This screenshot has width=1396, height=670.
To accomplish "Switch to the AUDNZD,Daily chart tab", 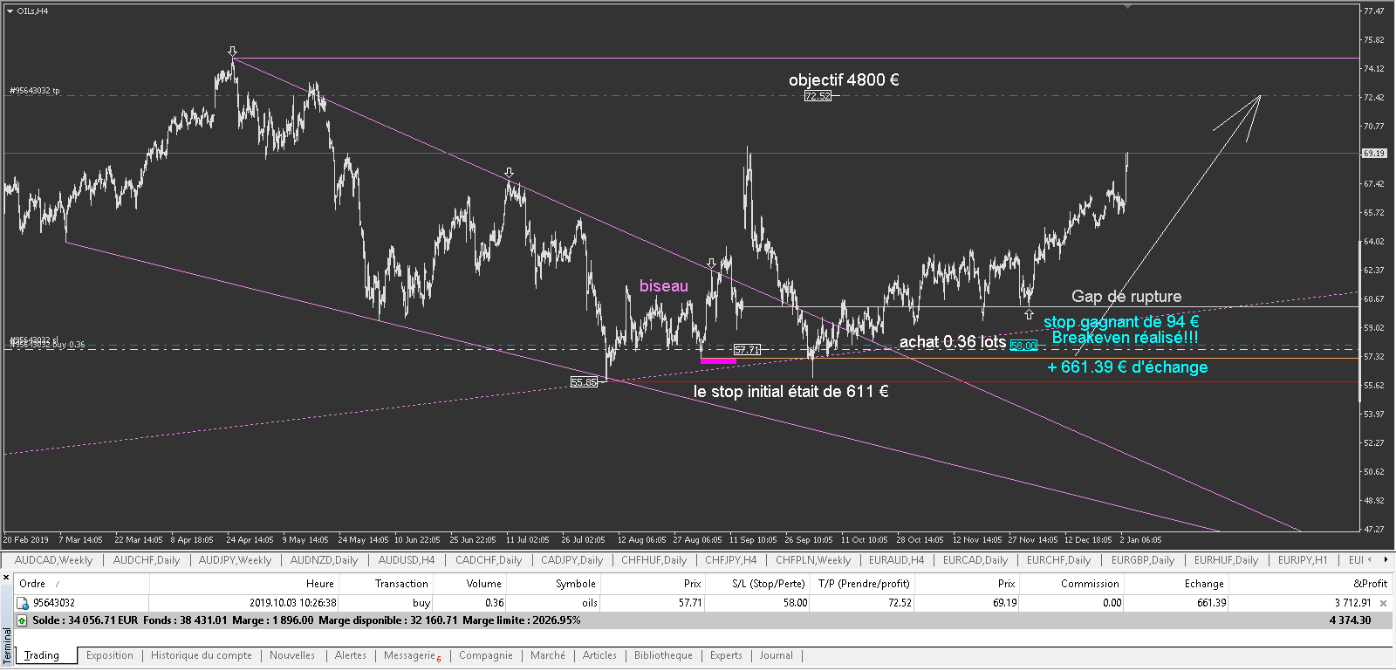I will tap(324, 560).
